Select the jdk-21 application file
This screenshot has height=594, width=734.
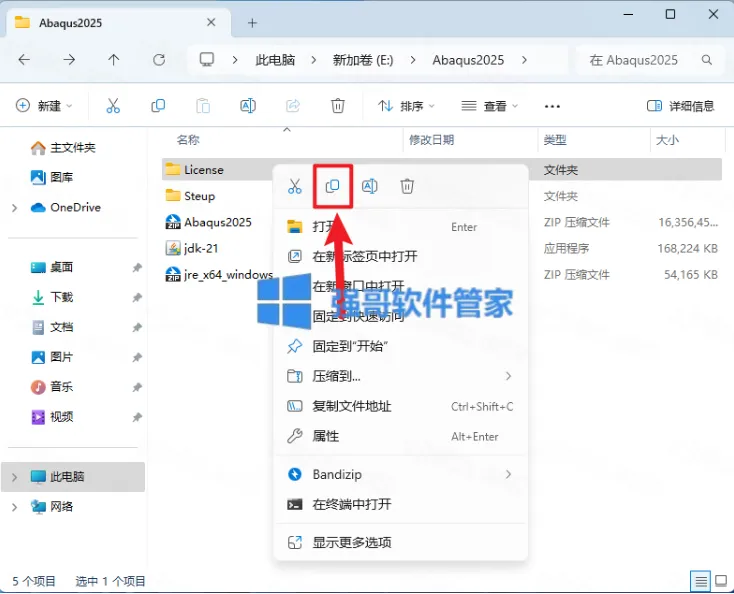tap(192, 249)
